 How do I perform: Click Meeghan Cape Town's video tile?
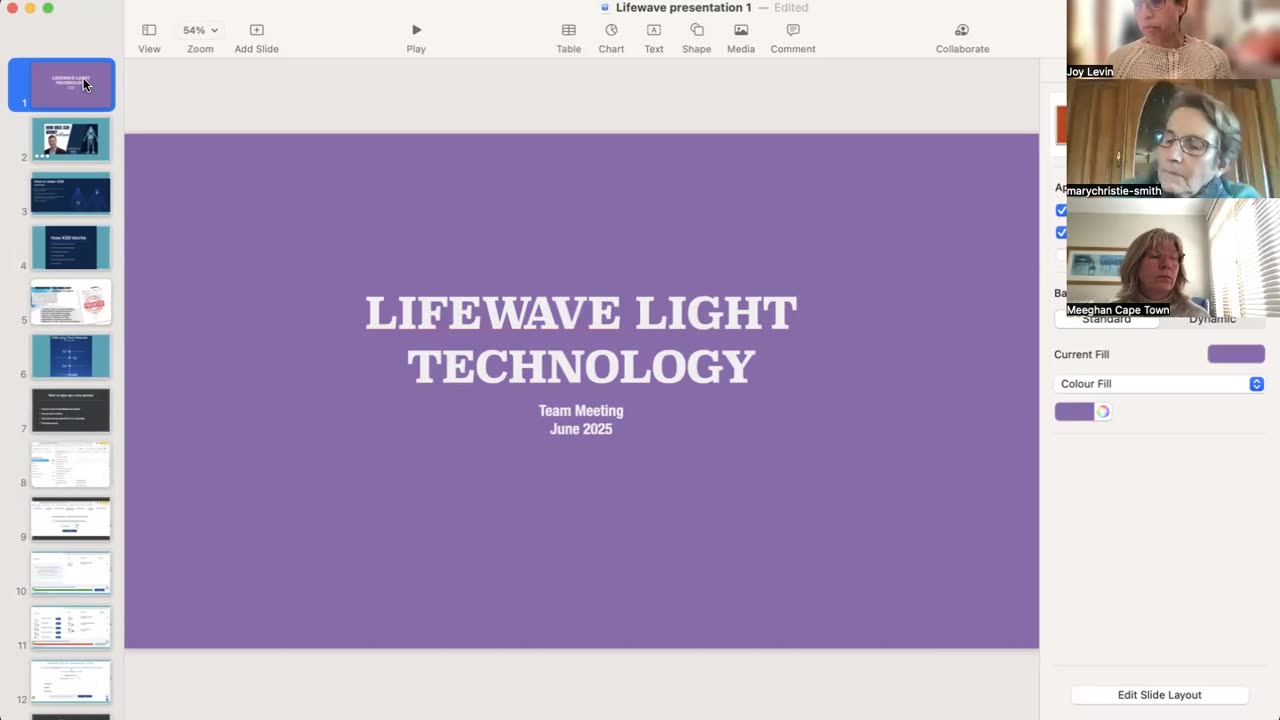coord(1173,257)
